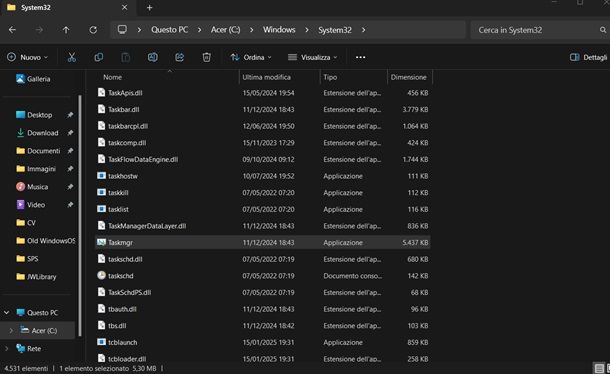Add a new tab with plus button
The height and width of the screenshot is (374, 610).
tap(149, 7)
